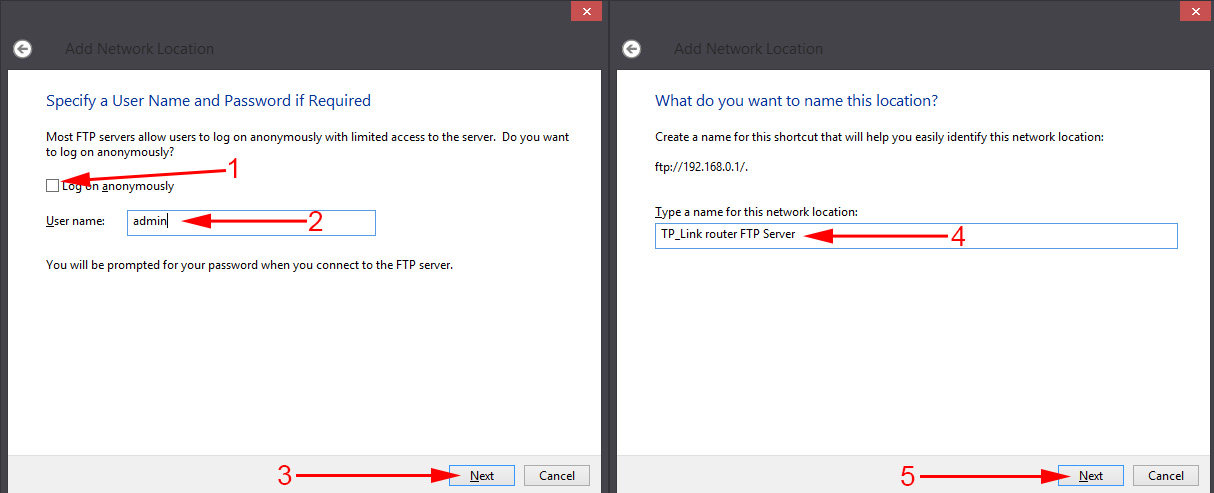The height and width of the screenshot is (493, 1214).
Task: Click the TP_Link router FTP Server name field
Action: click(x=915, y=236)
